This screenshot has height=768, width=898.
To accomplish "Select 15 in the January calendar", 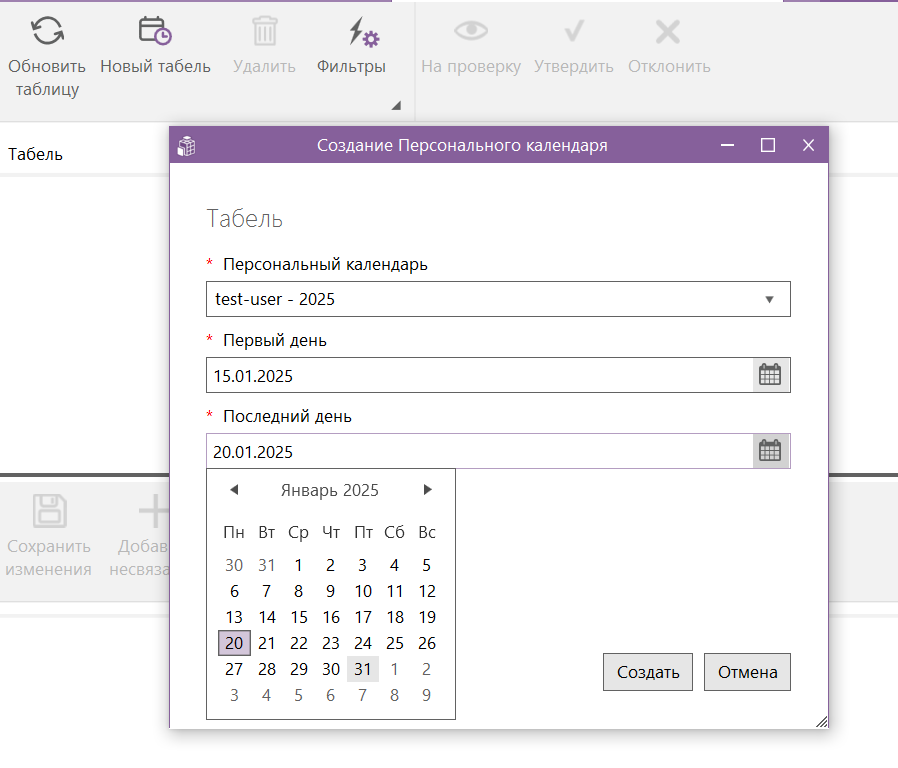I will [x=298, y=617].
